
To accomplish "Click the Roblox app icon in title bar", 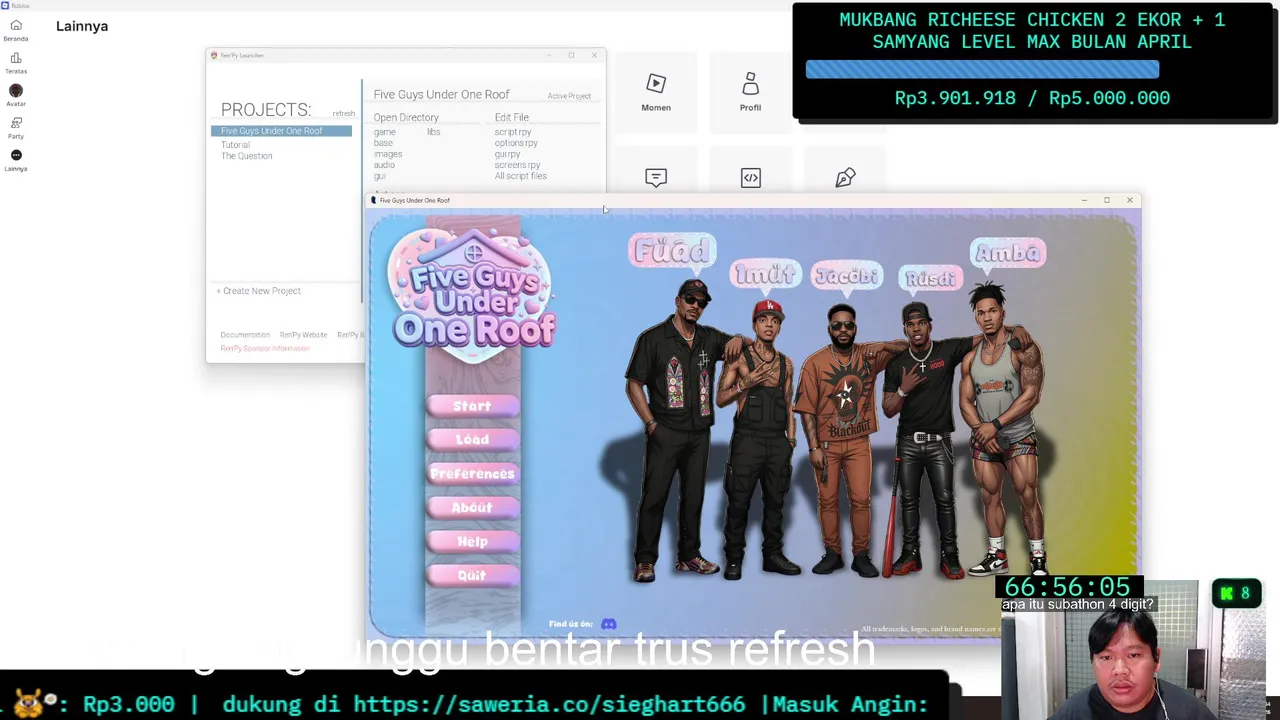I will click(x=5, y=5).
